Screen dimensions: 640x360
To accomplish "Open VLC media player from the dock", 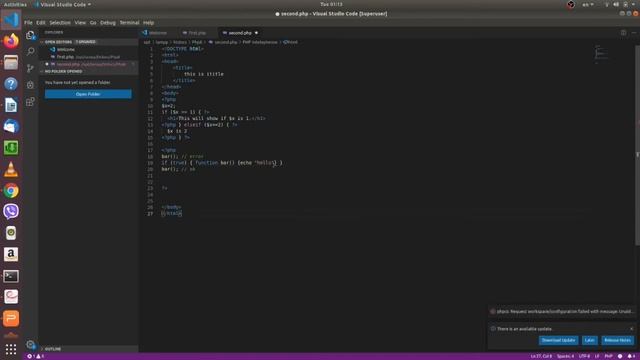I will tap(11, 169).
